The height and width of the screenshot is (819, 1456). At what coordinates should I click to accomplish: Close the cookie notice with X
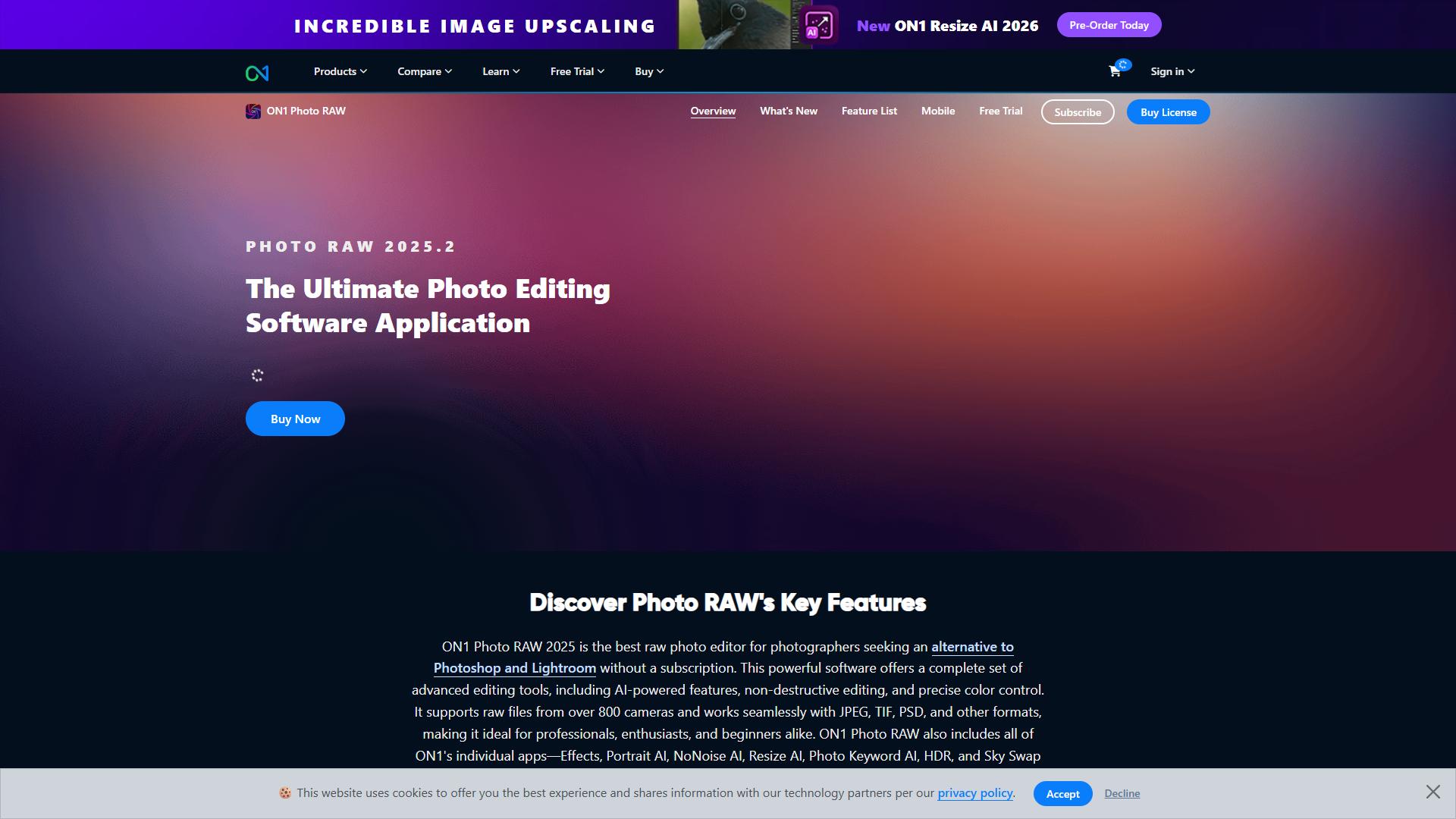[1432, 792]
